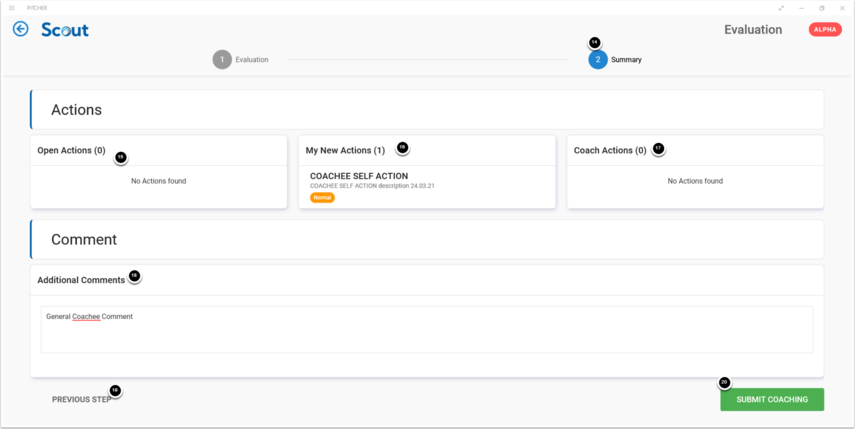Go back with Previous Step button
855x429 pixels.
point(81,399)
